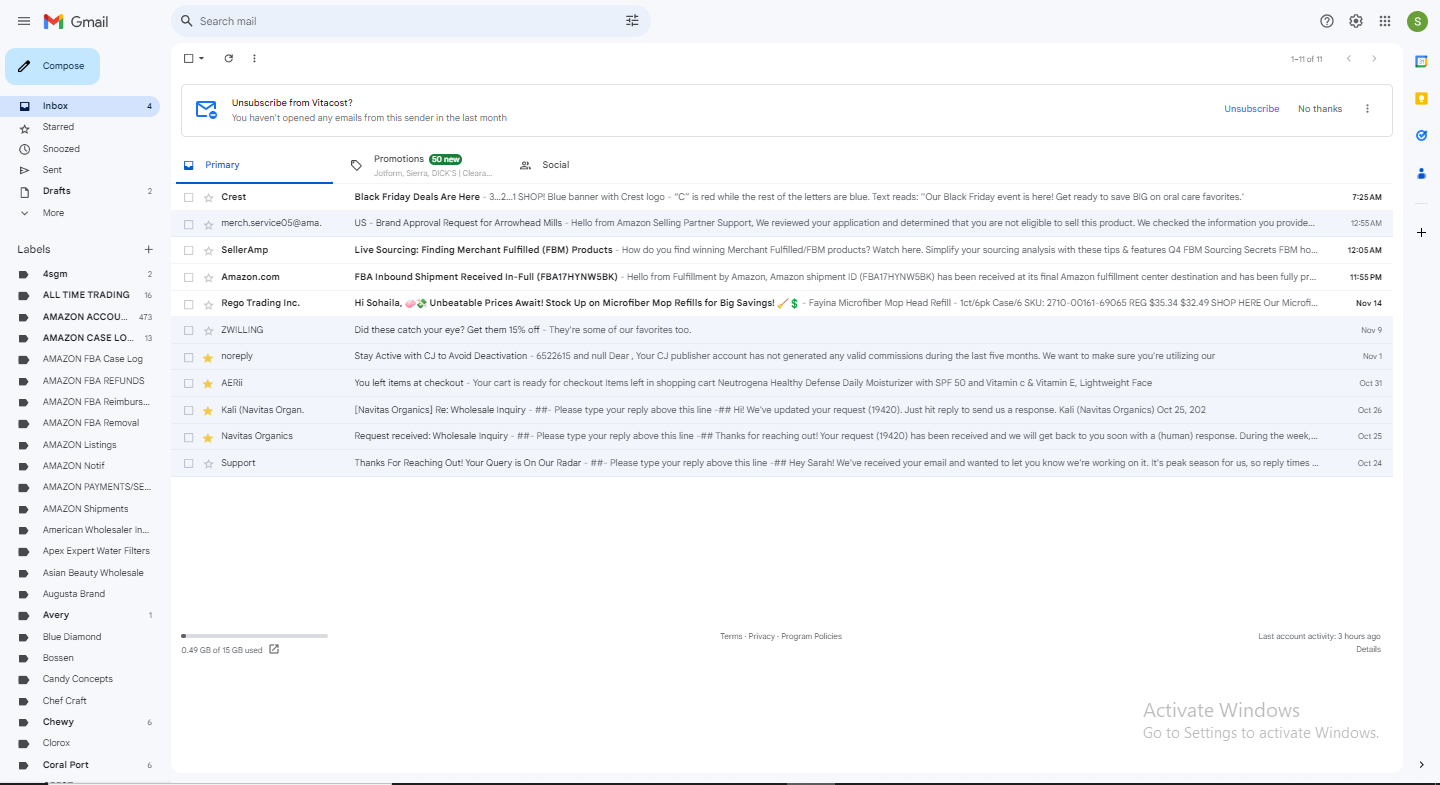The width and height of the screenshot is (1440, 785).
Task: Open the main menu hamburger icon
Action: click(24, 21)
